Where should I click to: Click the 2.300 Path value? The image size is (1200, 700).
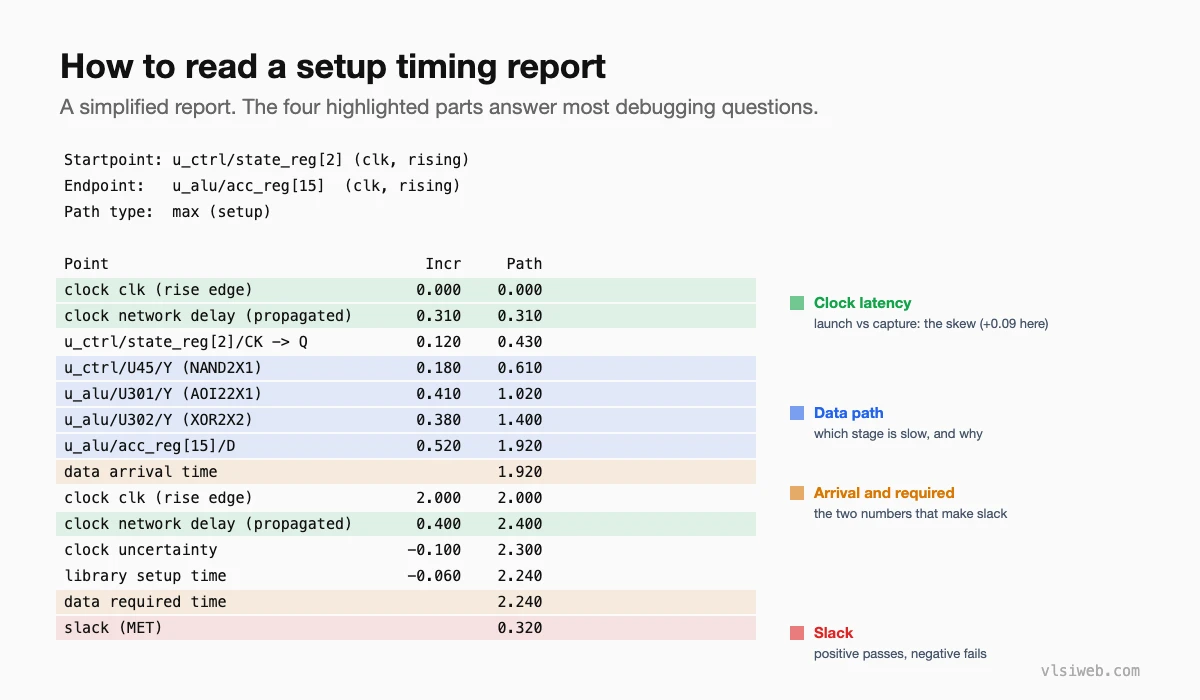coord(520,550)
